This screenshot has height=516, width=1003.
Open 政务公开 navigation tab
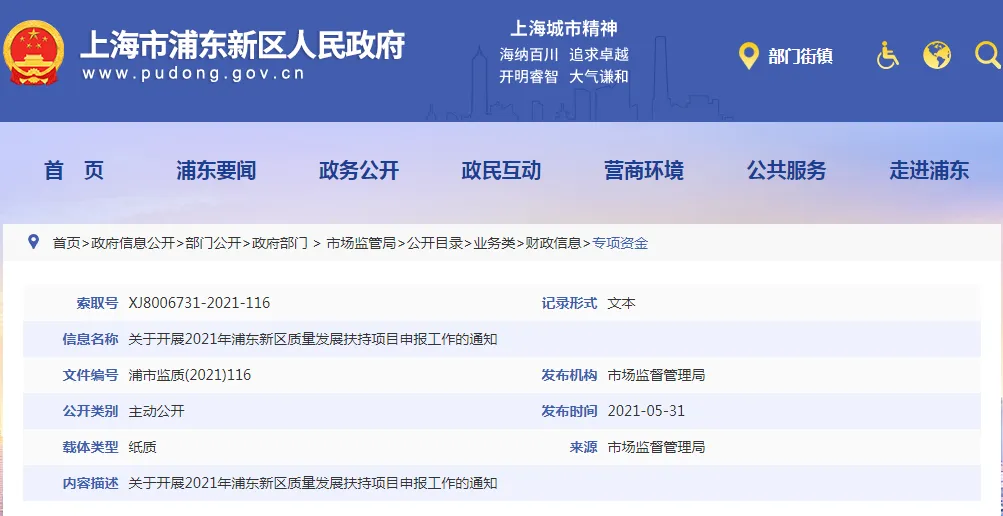coord(359,170)
